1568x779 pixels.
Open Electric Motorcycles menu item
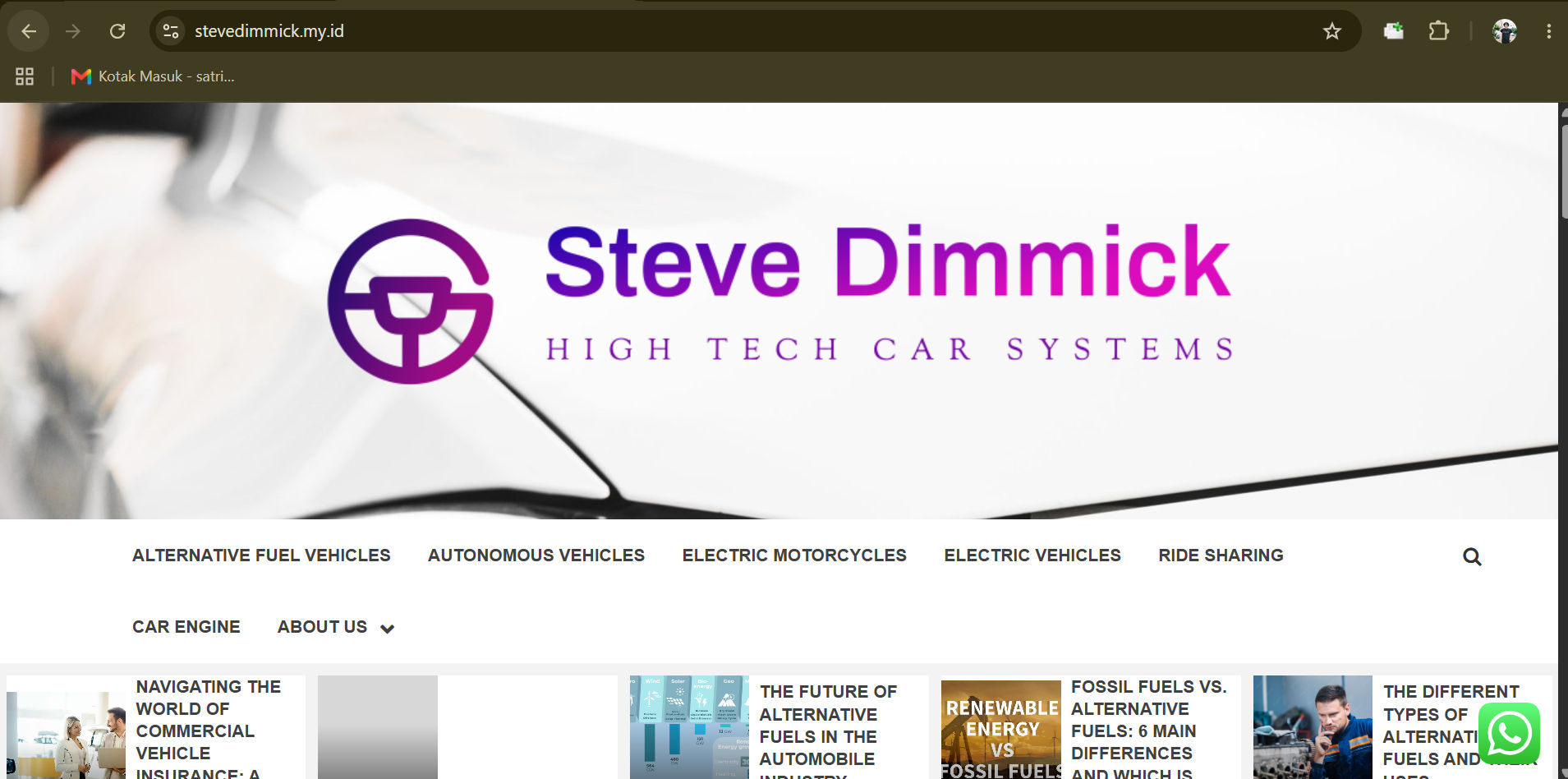coord(794,555)
